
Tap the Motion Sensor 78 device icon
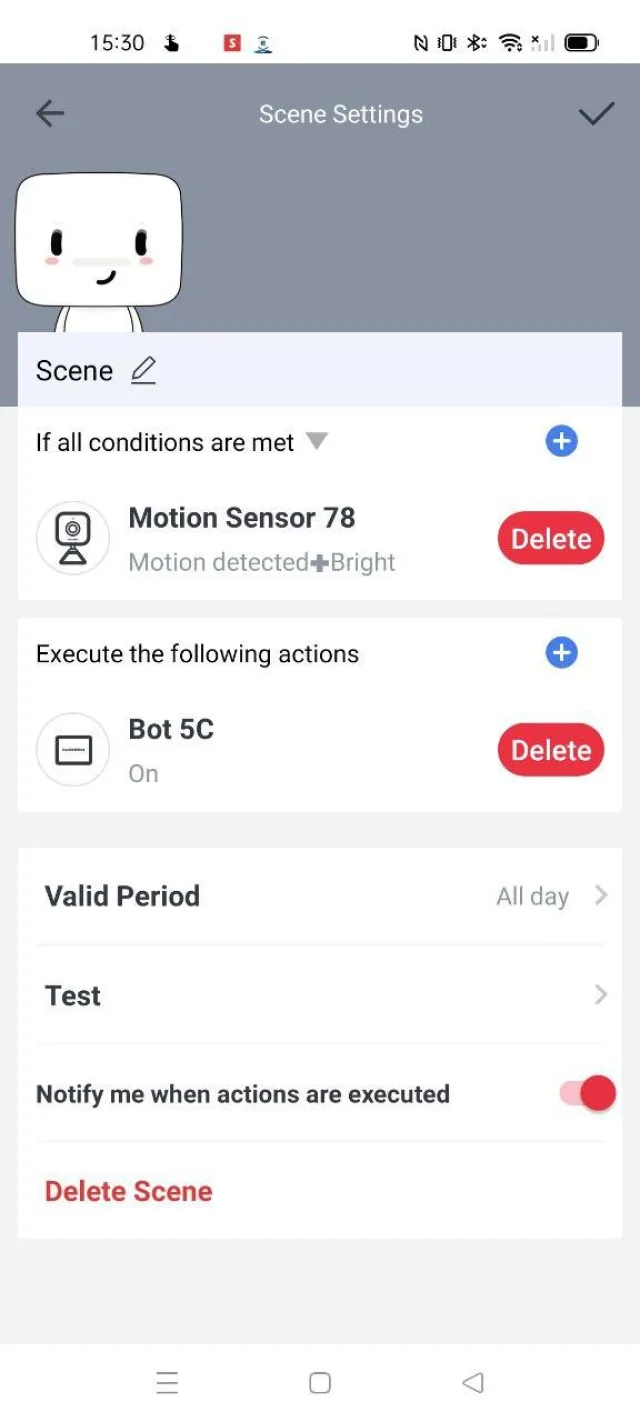[x=71, y=538]
